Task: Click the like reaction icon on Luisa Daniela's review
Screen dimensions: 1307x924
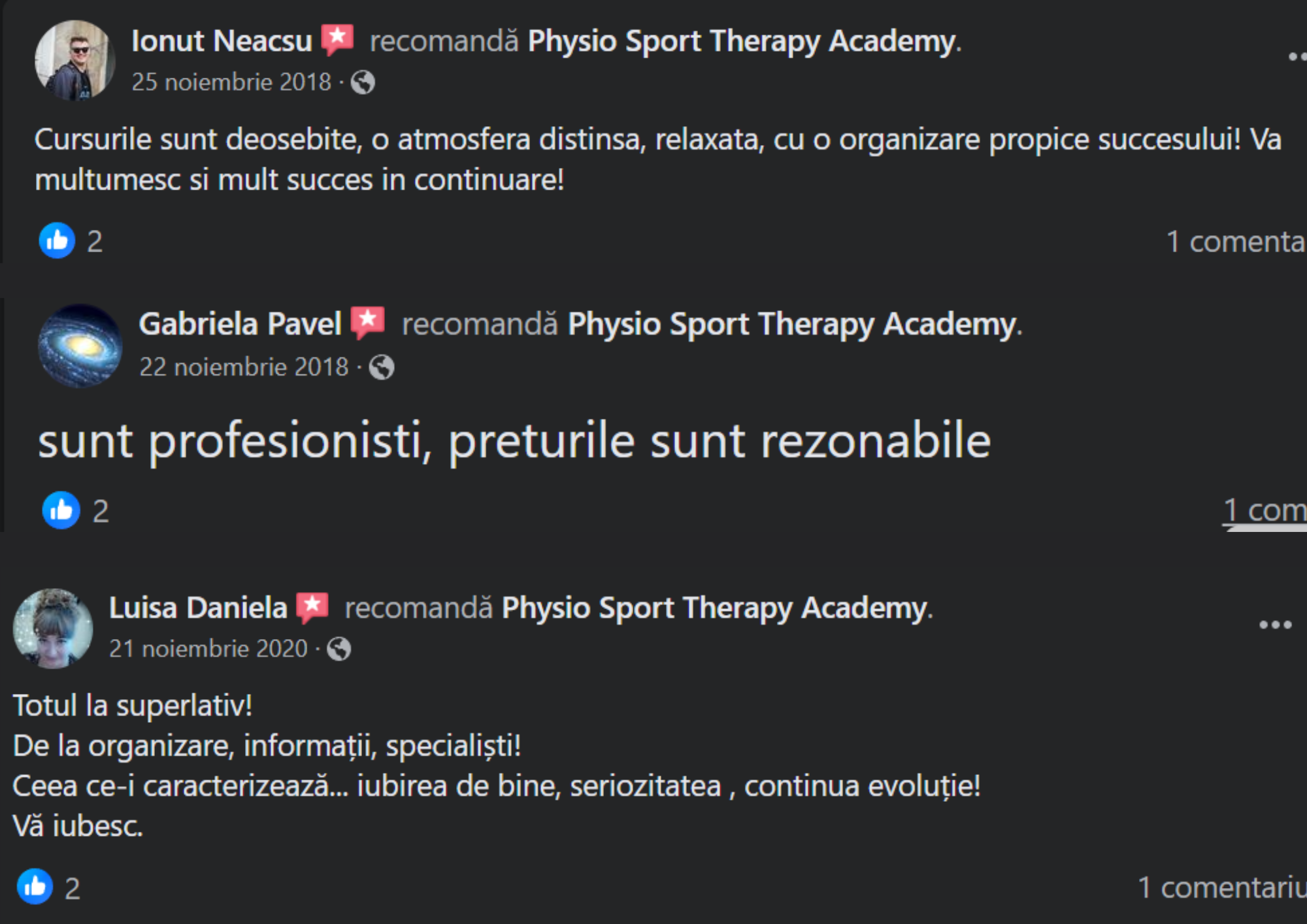Action: (35, 887)
